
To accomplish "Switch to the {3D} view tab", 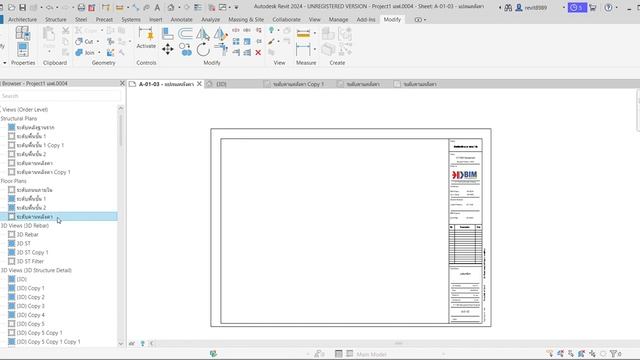I will pyautogui.click(x=221, y=84).
